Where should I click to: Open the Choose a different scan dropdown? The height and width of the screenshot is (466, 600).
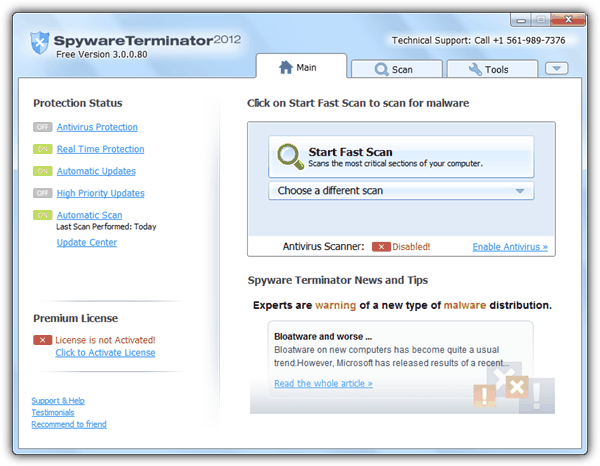(x=401, y=191)
